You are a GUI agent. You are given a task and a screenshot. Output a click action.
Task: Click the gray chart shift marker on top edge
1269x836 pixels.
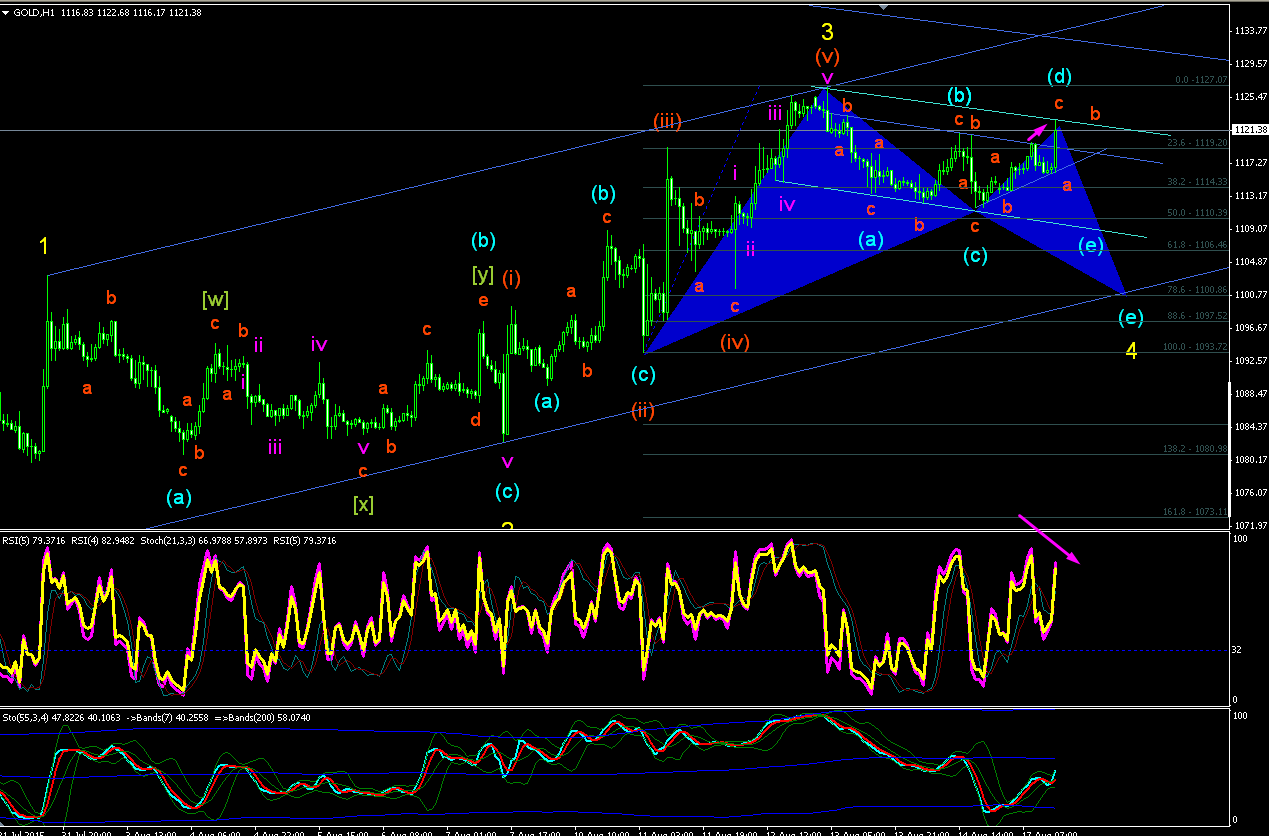pyautogui.click(x=882, y=6)
